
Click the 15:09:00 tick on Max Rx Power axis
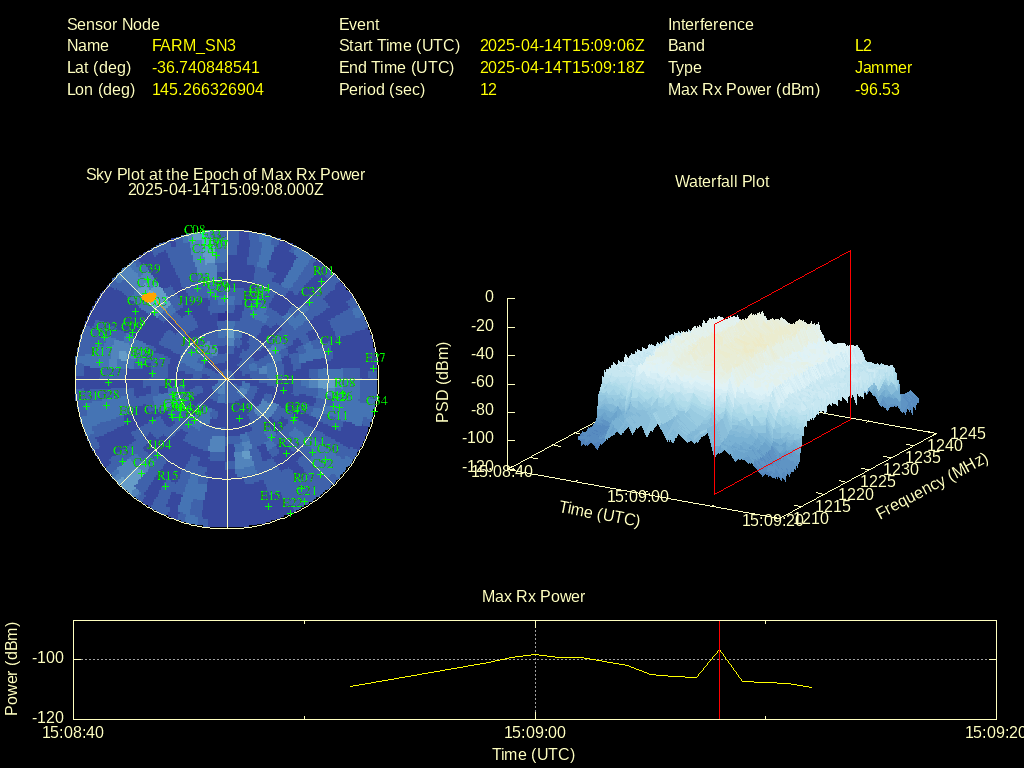click(536, 732)
